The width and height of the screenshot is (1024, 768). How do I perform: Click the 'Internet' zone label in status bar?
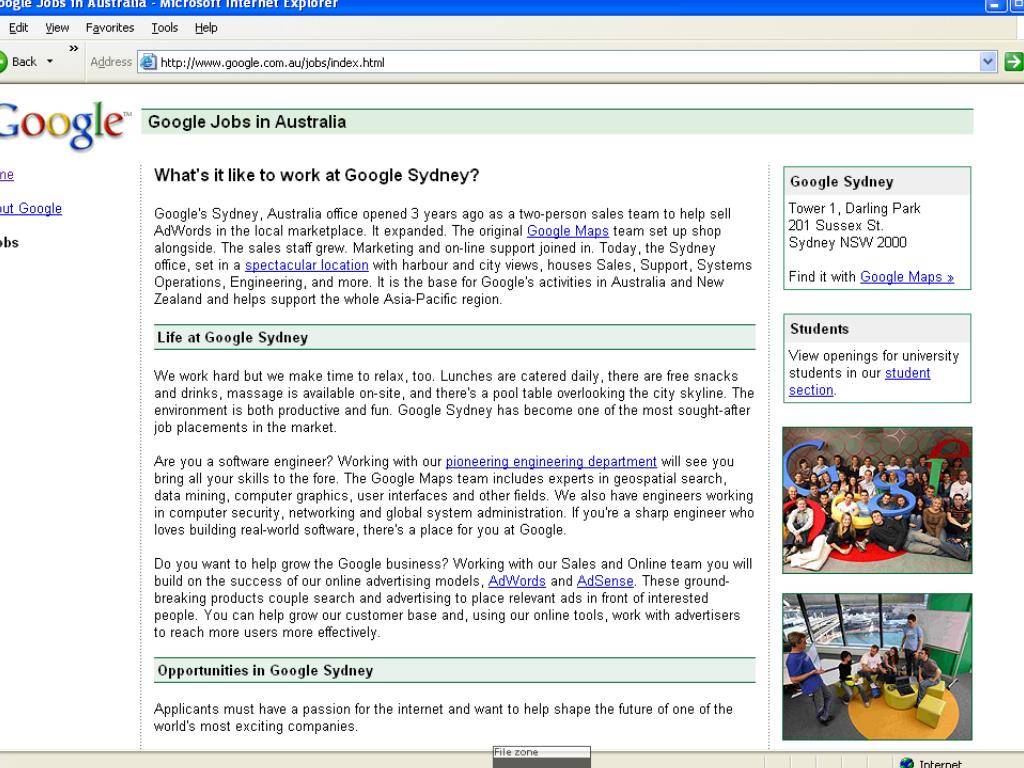(940, 763)
